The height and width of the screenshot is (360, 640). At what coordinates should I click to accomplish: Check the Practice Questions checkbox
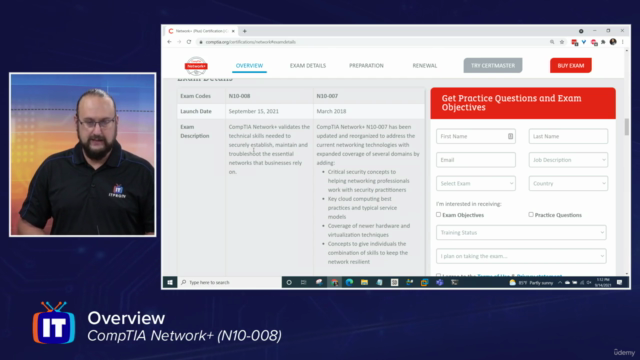coord(531,214)
